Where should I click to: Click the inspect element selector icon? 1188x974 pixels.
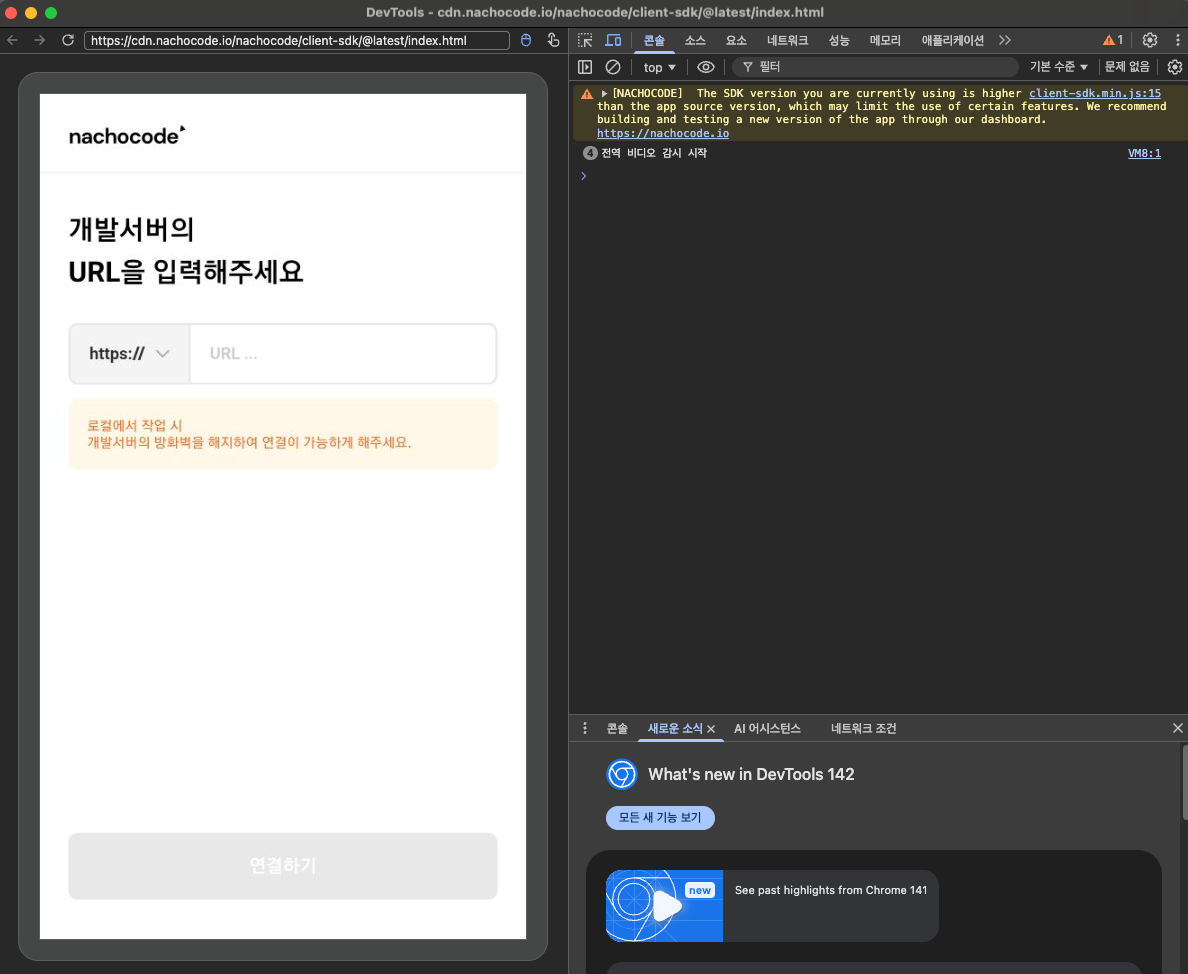[x=586, y=40]
